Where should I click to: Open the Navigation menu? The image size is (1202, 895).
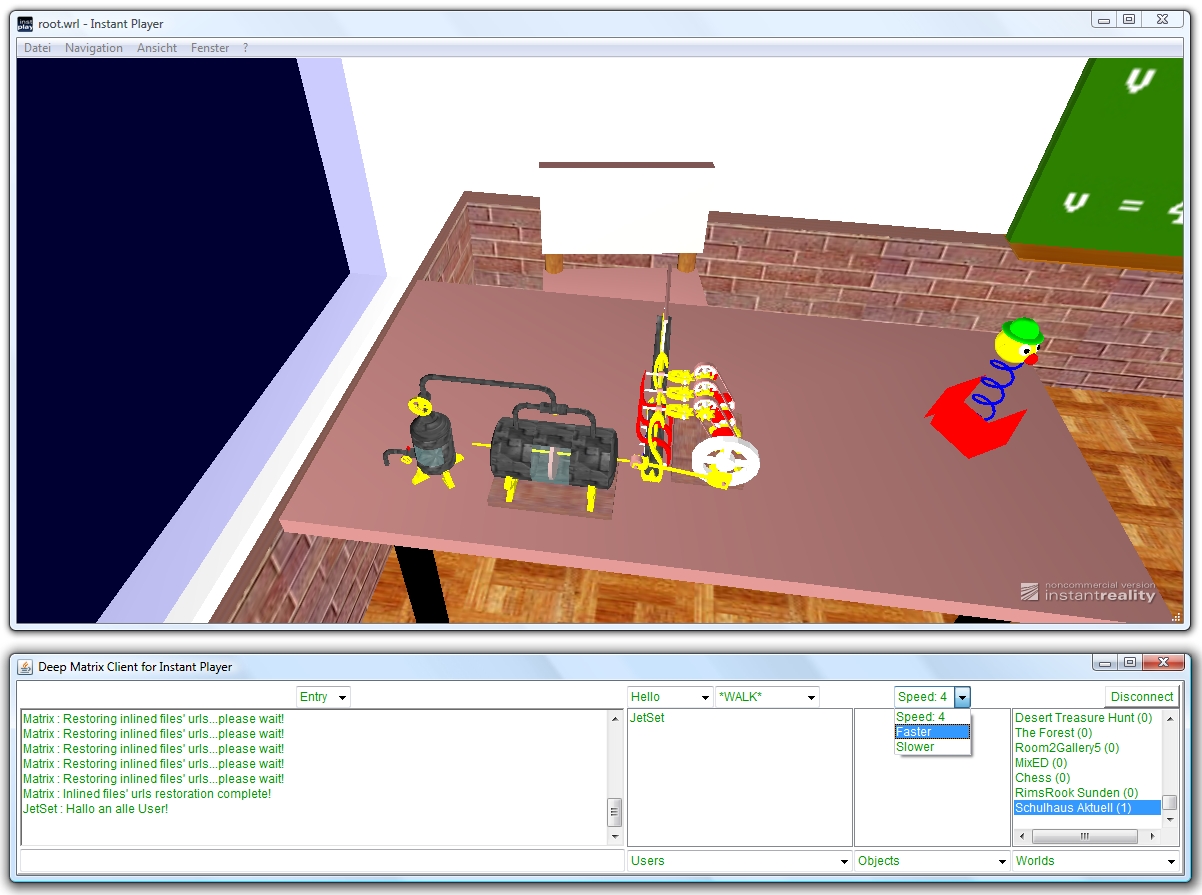point(94,48)
